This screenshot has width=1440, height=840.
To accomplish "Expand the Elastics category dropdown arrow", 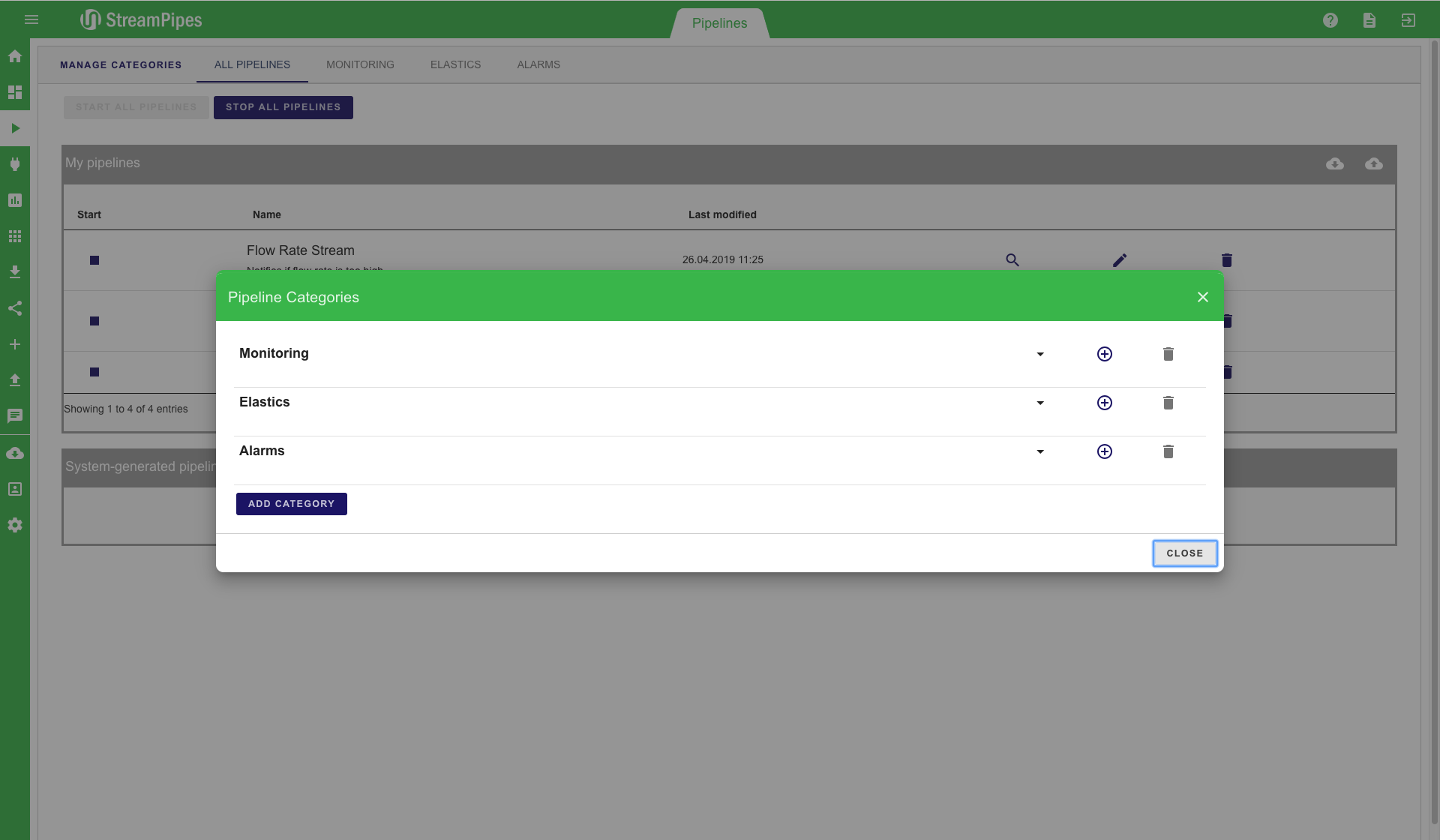I will tap(1040, 403).
